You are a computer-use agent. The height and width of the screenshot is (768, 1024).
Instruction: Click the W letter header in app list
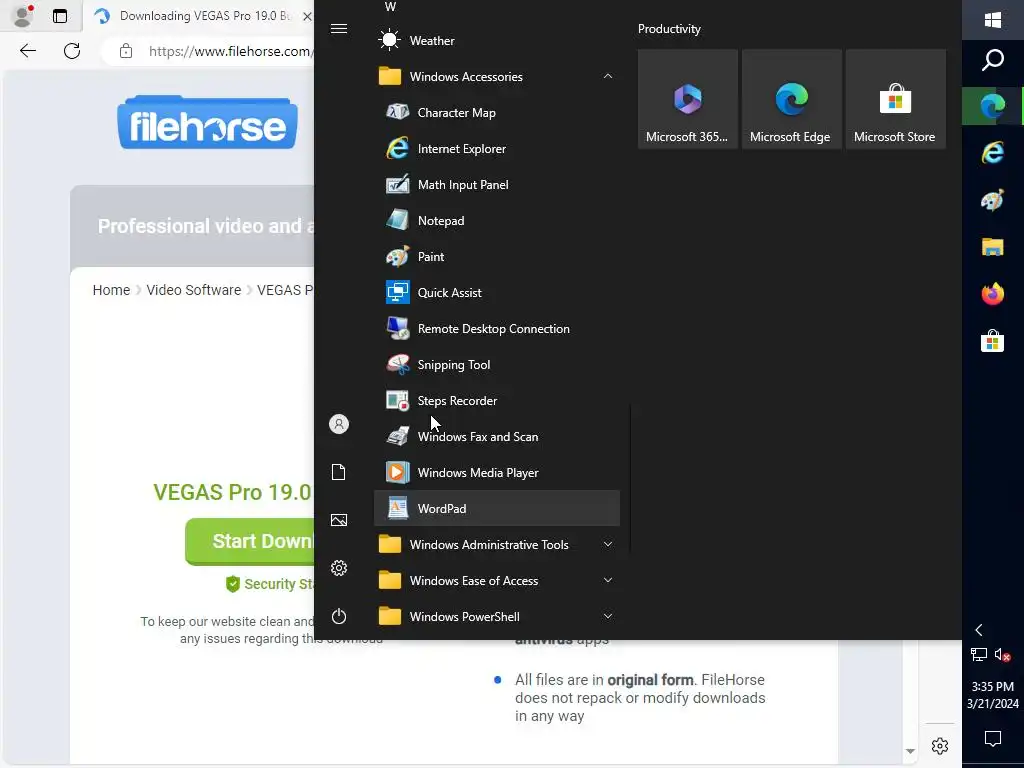pyautogui.click(x=391, y=7)
